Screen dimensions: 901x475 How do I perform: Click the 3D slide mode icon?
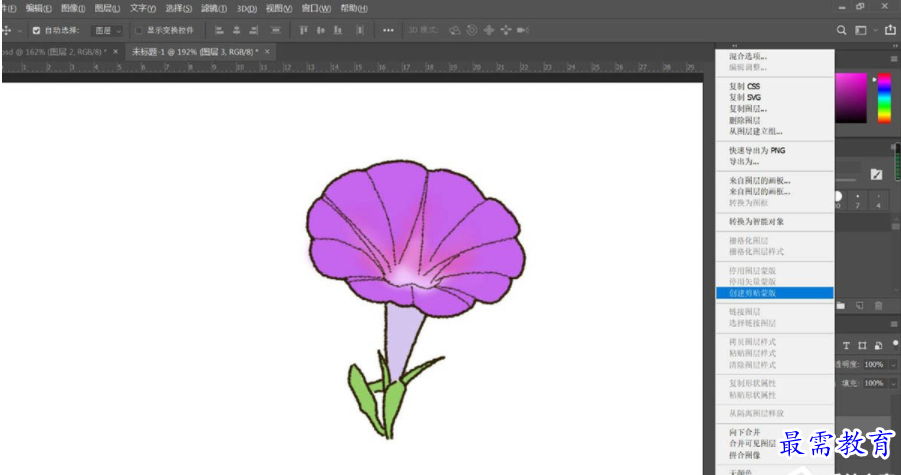tap(506, 30)
